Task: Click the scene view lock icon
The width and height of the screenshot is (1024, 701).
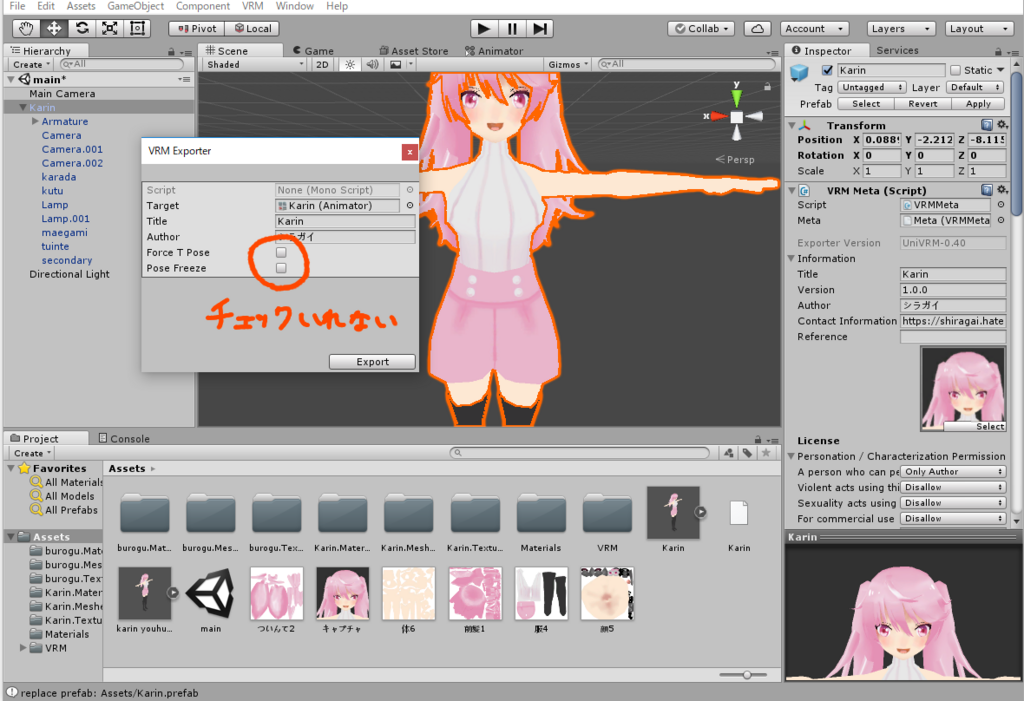Action: point(767,86)
